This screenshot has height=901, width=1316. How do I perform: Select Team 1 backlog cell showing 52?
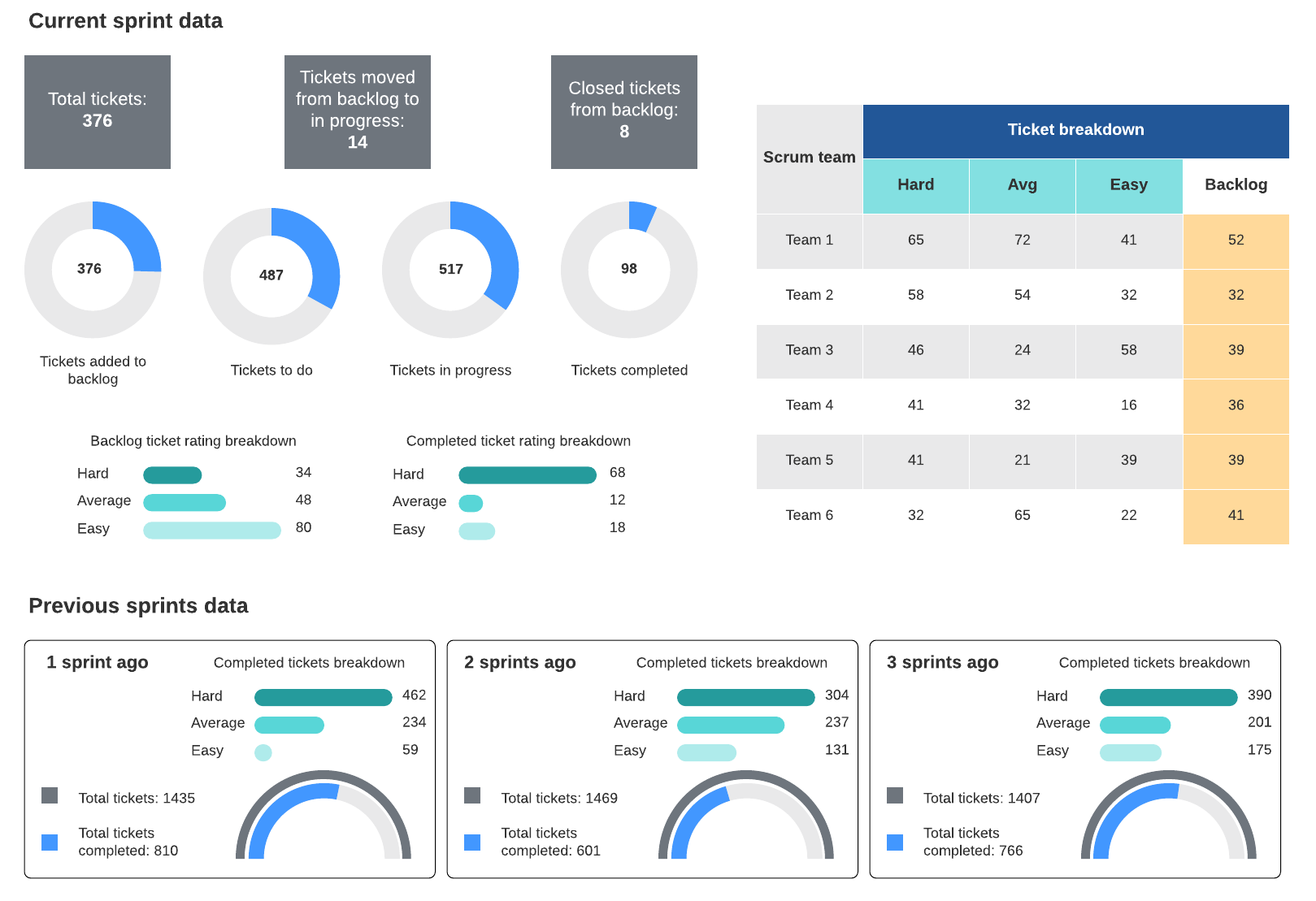[1236, 240]
